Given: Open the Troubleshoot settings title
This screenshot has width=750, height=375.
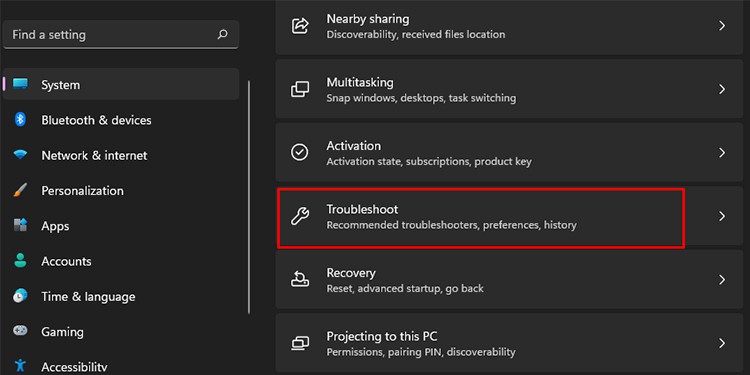Looking at the screenshot, I should click(362, 210).
